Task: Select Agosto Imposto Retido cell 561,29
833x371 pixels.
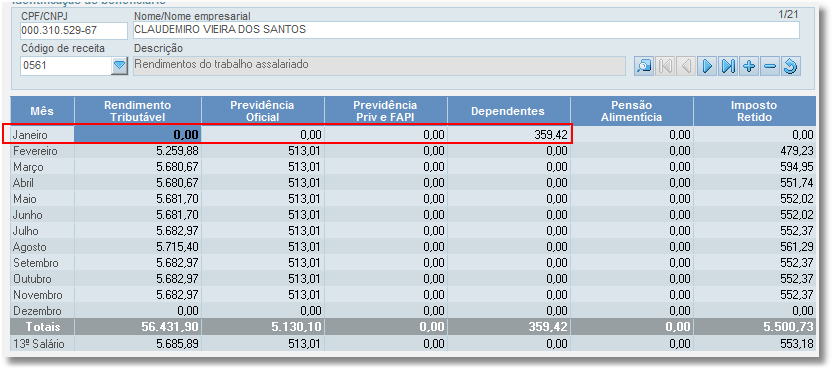Action: point(754,247)
